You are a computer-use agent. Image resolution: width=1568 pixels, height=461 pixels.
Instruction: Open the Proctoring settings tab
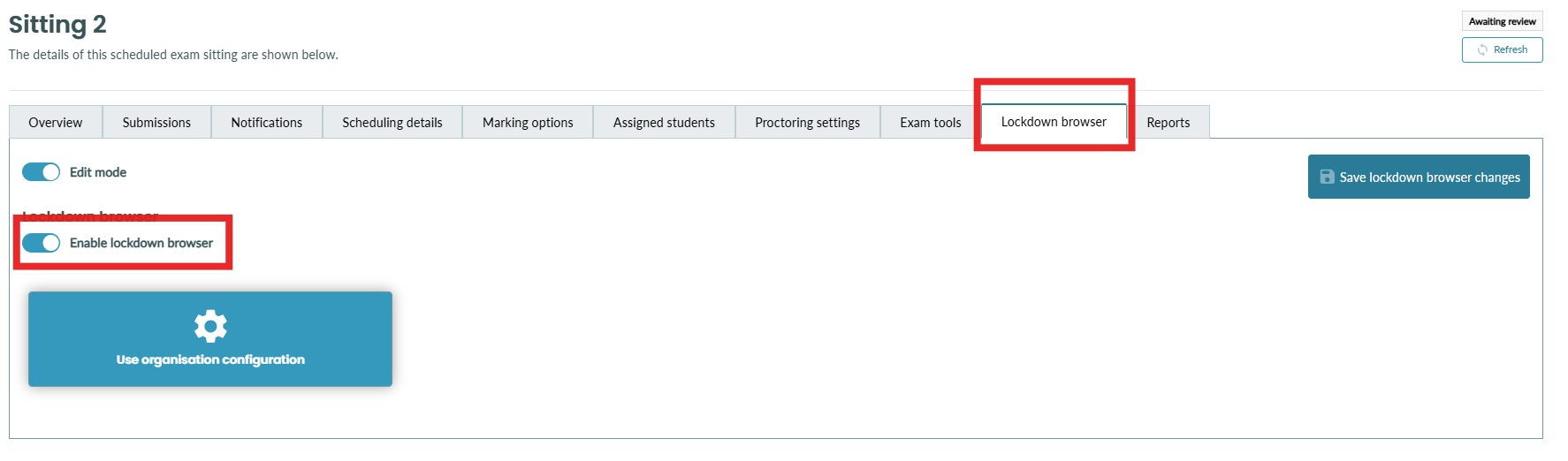click(x=807, y=123)
